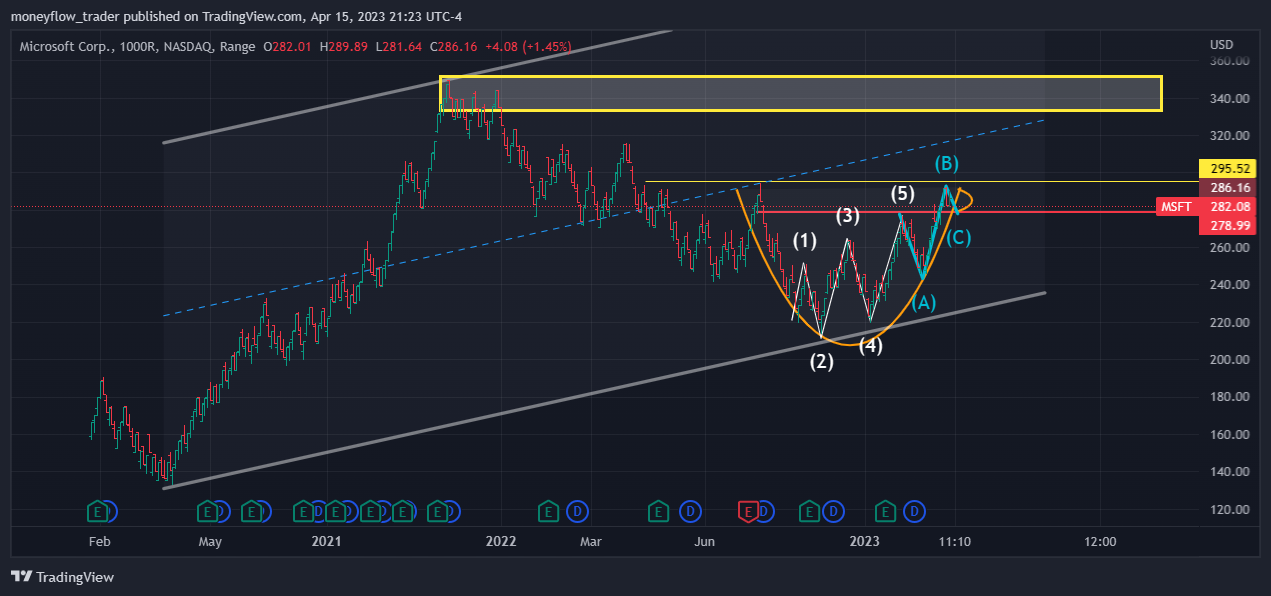Click the 2022 time axis label
This screenshot has width=1271, height=596.
coord(500,541)
